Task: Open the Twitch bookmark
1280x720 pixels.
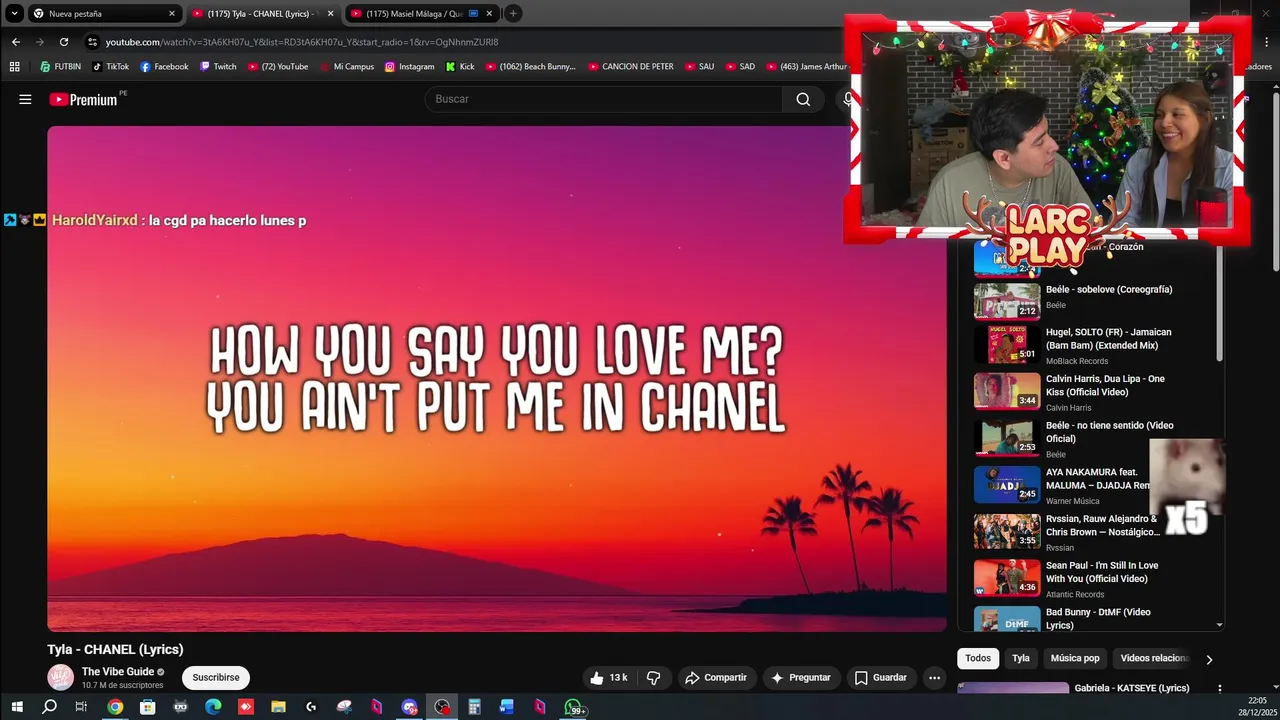Action: point(218,67)
